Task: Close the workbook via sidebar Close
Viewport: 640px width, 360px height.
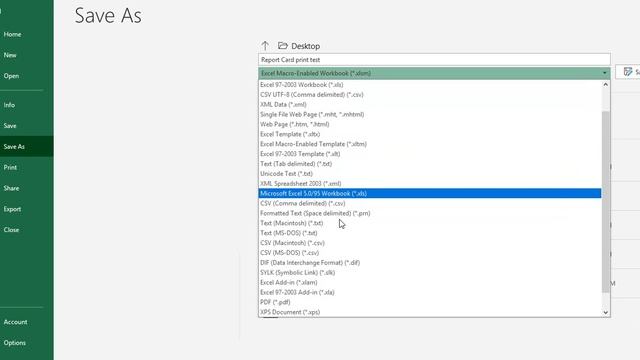Action: [27, 230]
